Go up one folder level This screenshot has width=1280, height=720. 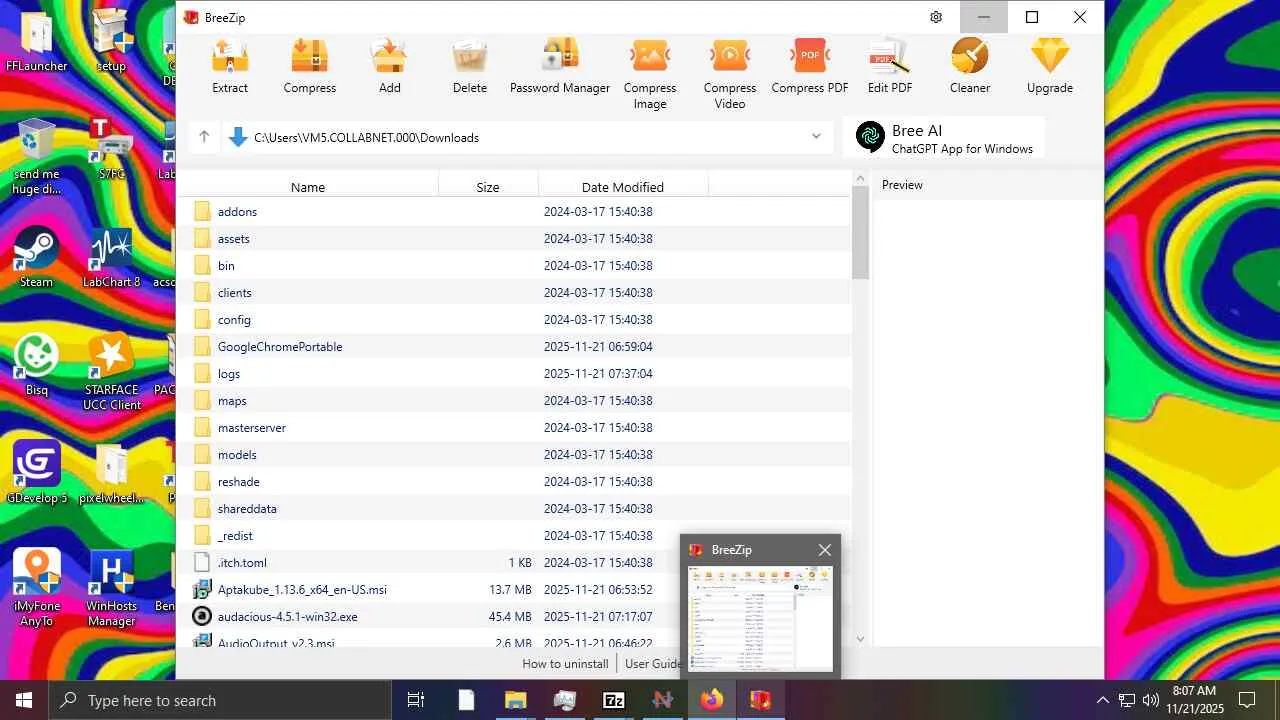point(204,137)
